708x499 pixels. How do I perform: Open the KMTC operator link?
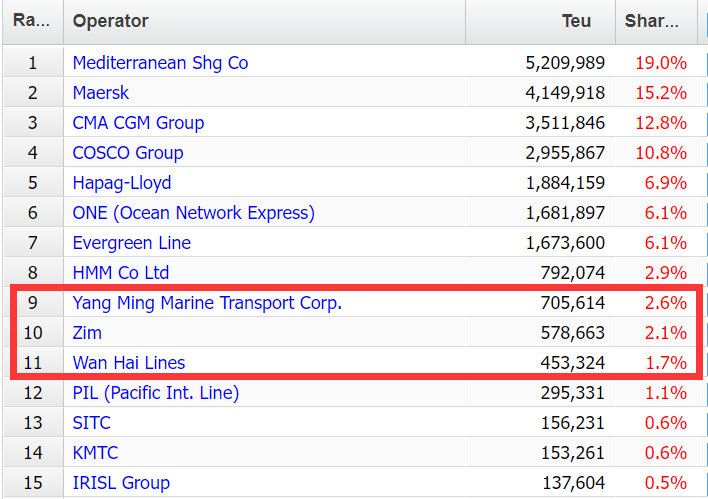(95, 453)
